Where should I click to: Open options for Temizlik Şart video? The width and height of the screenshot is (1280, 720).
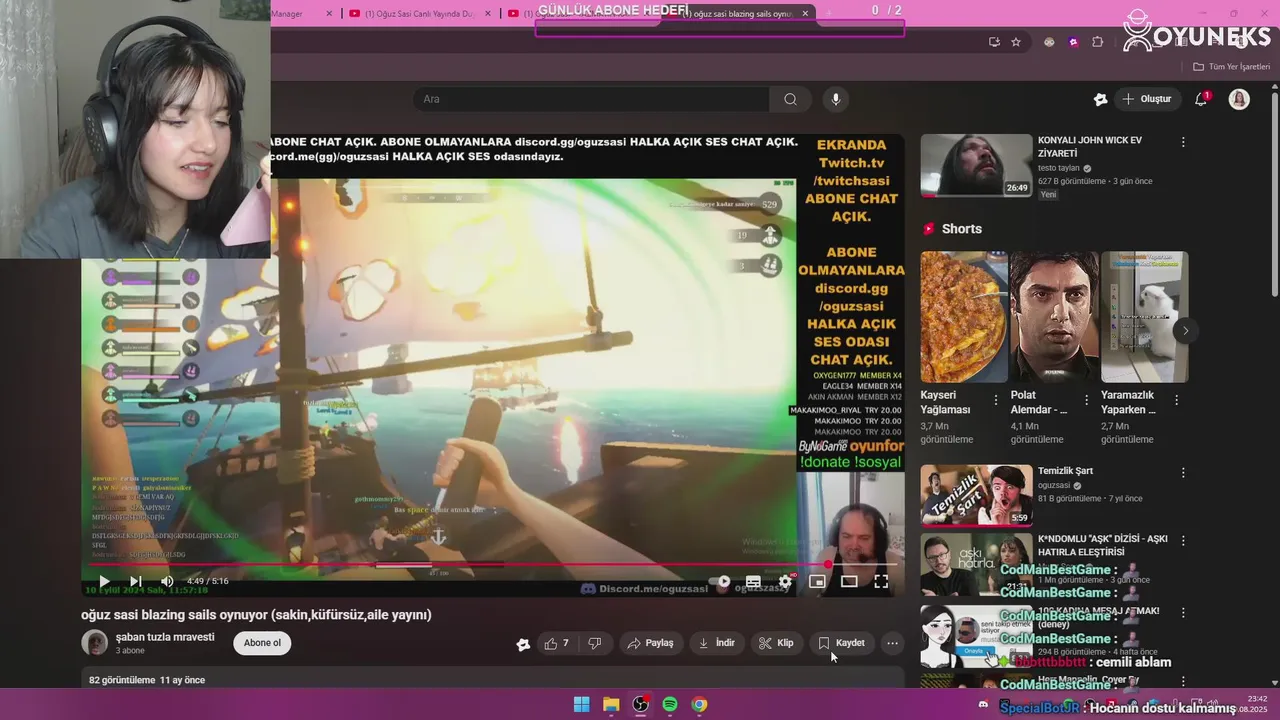pos(1183,472)
